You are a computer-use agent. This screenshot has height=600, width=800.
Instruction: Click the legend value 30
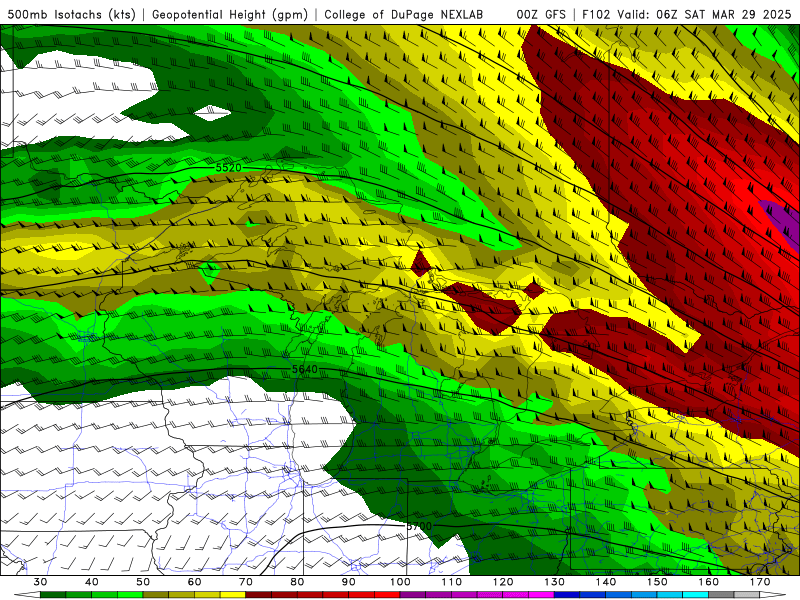[40, 582]
